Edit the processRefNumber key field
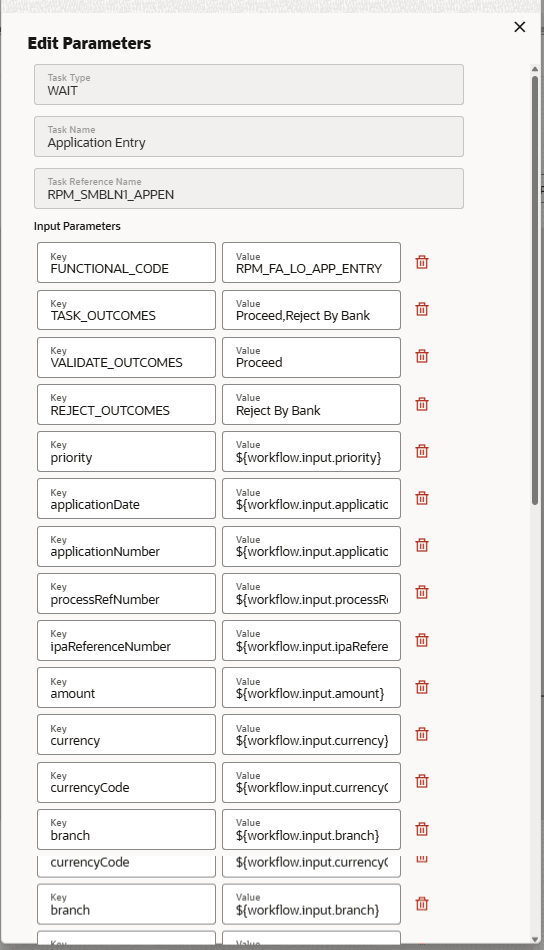 point(126,594)
